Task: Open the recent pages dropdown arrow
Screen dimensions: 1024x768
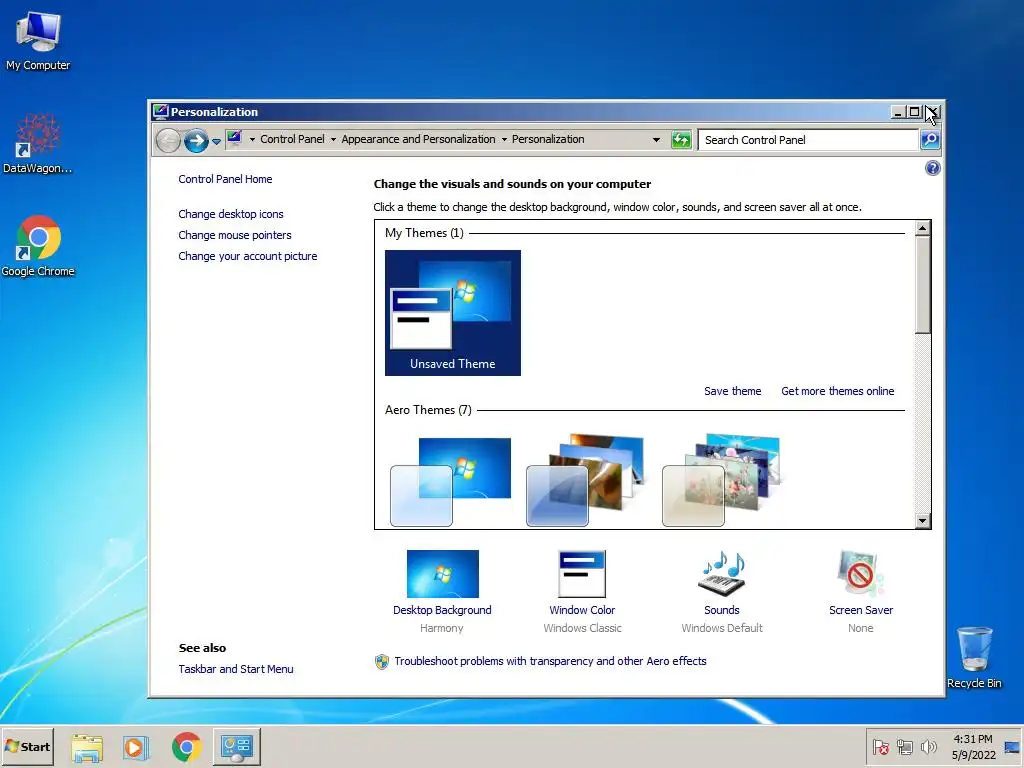Action: pos(216,141)
